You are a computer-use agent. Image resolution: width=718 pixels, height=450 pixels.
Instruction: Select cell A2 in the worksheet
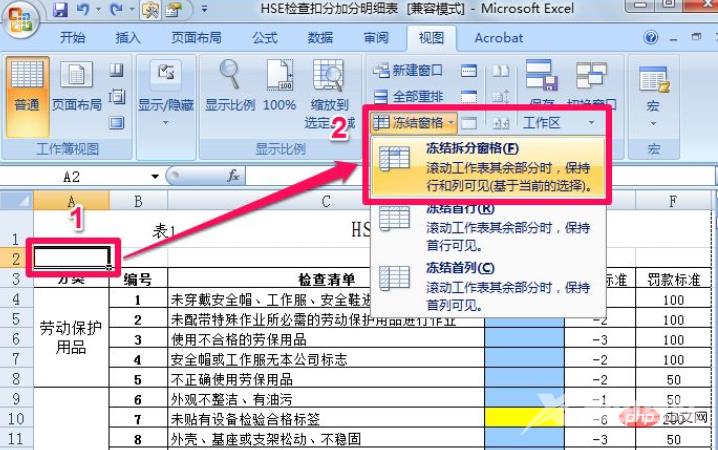[70, 257]
